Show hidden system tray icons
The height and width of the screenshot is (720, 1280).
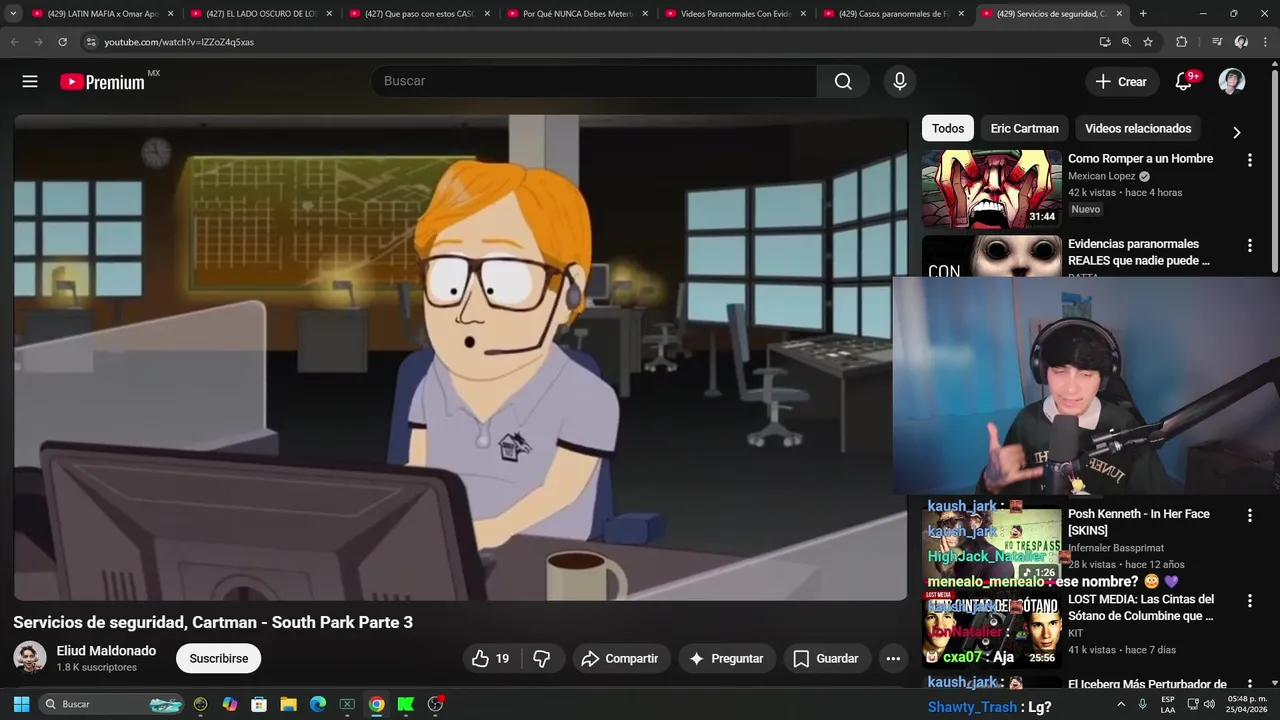pyautogui.click(x=1120, y=704)
